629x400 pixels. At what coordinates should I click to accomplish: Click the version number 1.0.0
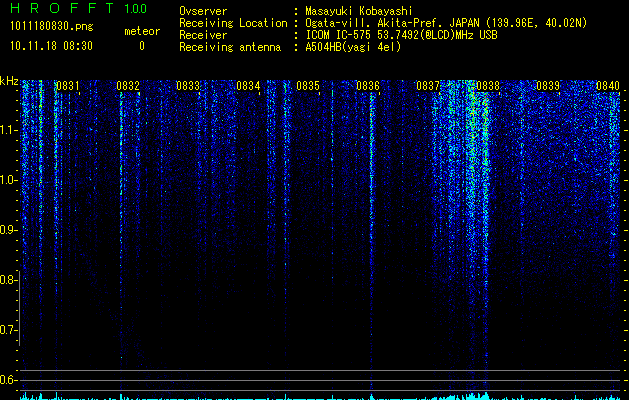(136, 9)
